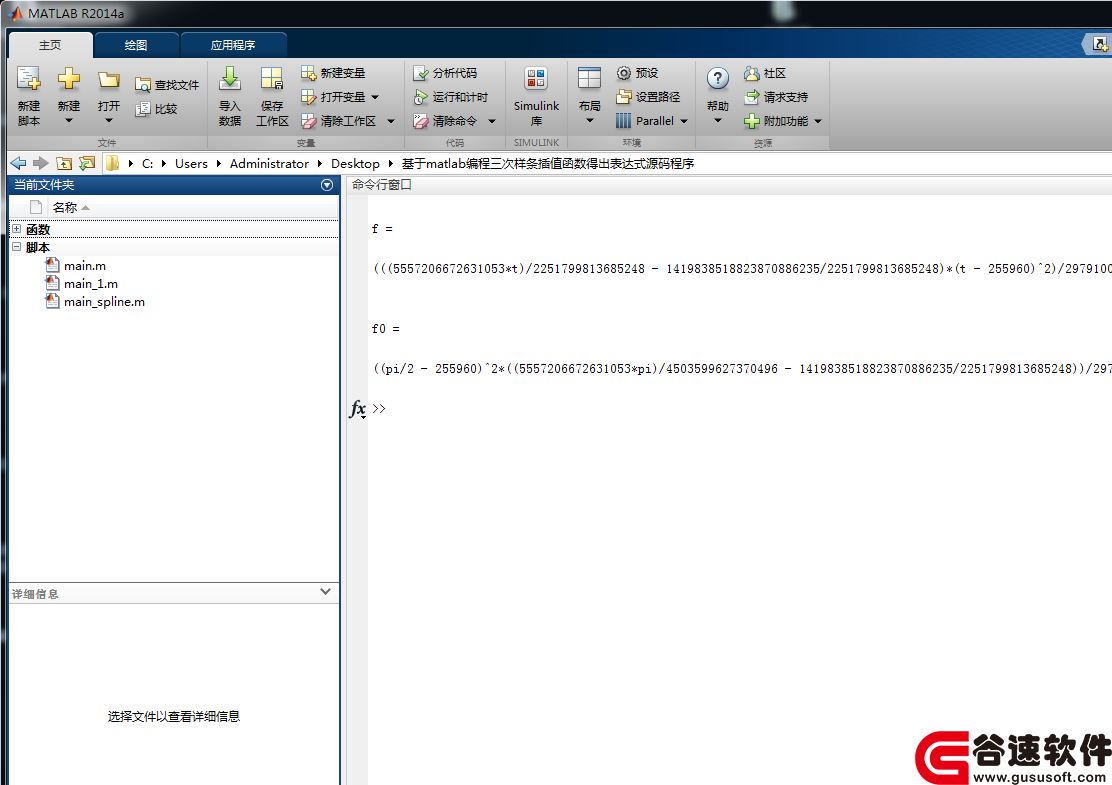The height and width of the screenshot is (785, 1112).
Task: Click the New Script (新建脚本) icon
Action: (29, 78)
